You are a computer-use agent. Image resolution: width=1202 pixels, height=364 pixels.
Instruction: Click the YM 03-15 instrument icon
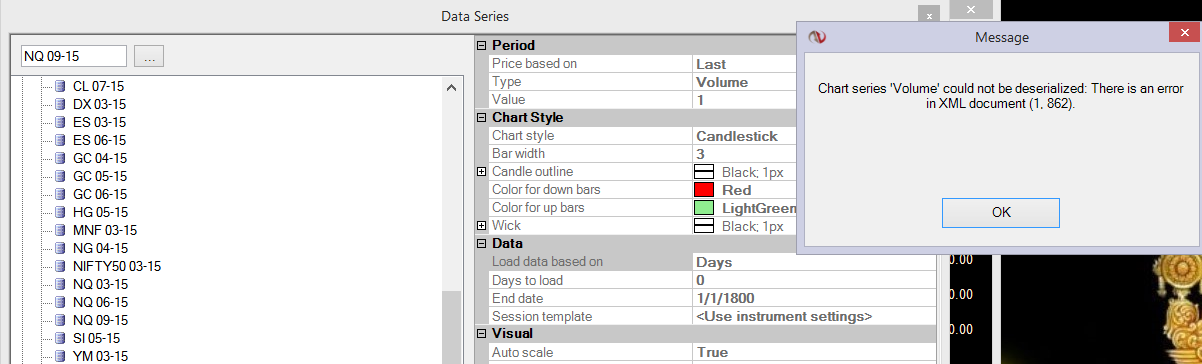[x=61, y=357]
